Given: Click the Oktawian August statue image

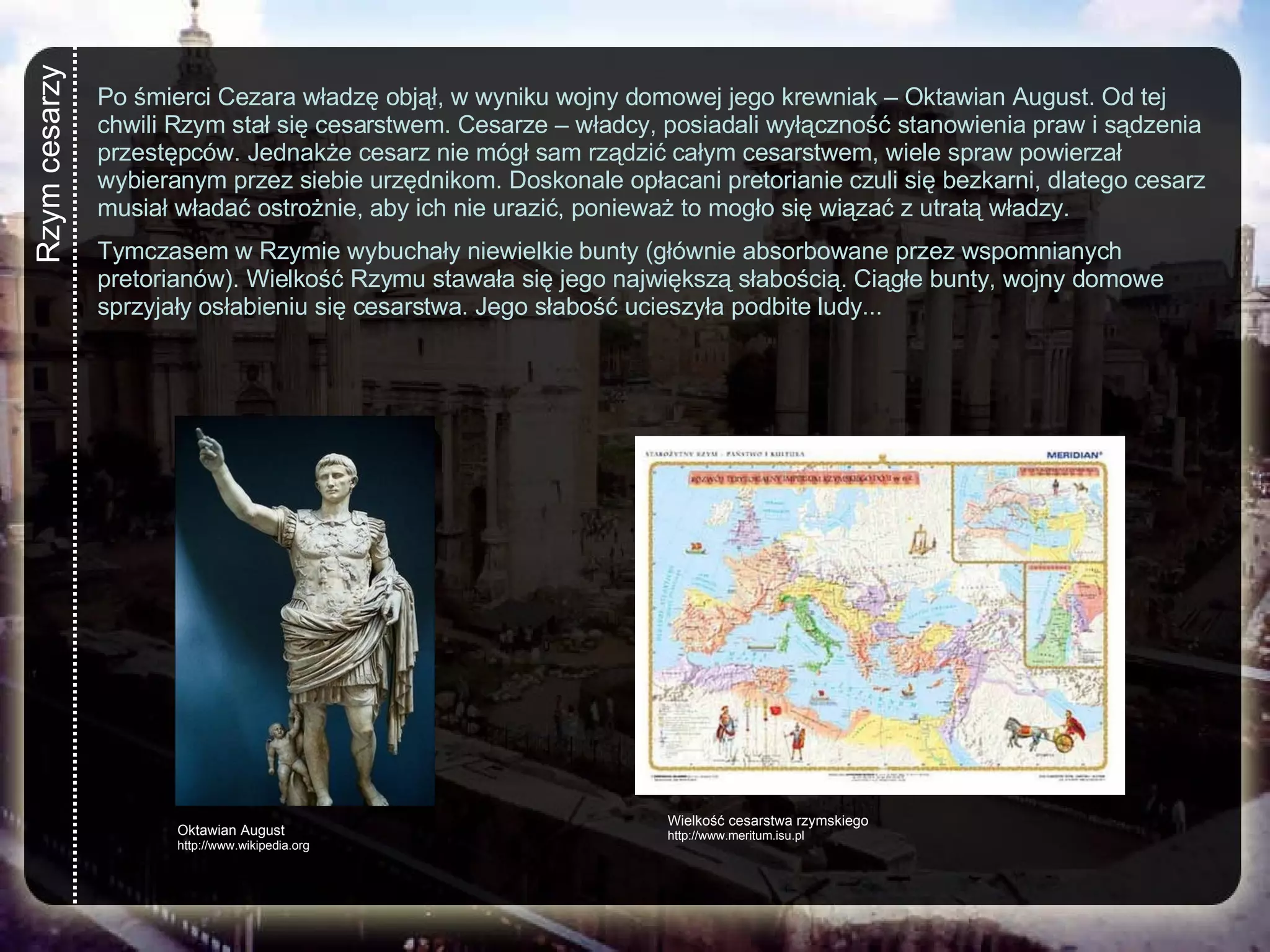Looking at the screenshot, I should coord(304,610).
